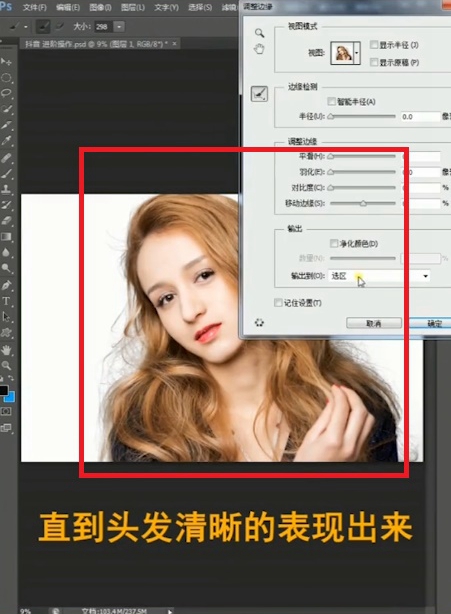451x614 pixels.
Task: Click reset icon at dialog bottom-left
Action: [x=259, y=323]
